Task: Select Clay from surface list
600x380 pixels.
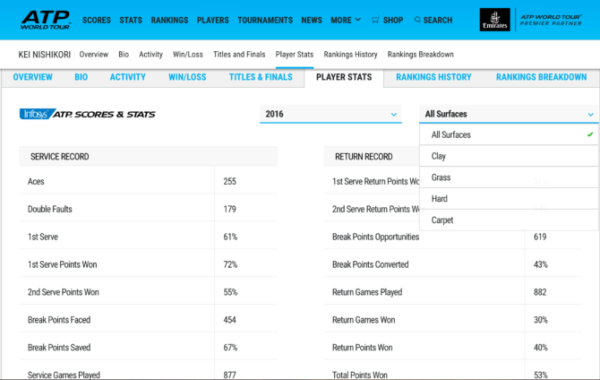Action: point(509,156)
